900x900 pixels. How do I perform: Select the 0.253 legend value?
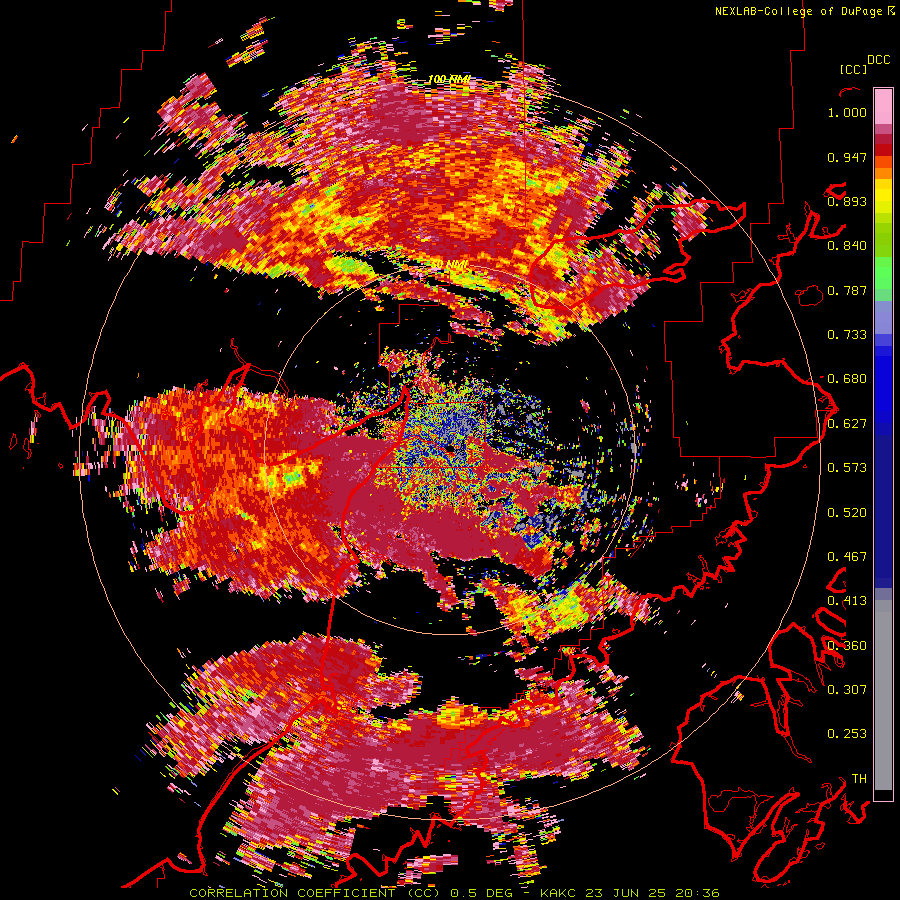tap(847, 734)
